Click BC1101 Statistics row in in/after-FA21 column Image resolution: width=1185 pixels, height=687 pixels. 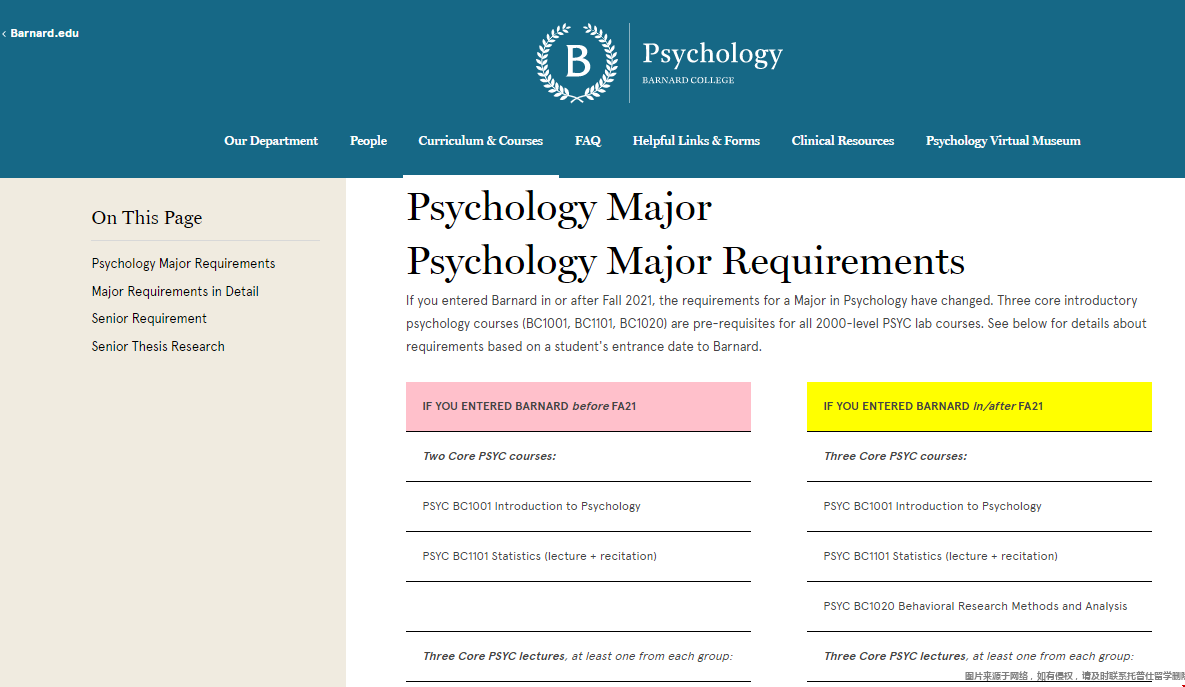(979, 556)
